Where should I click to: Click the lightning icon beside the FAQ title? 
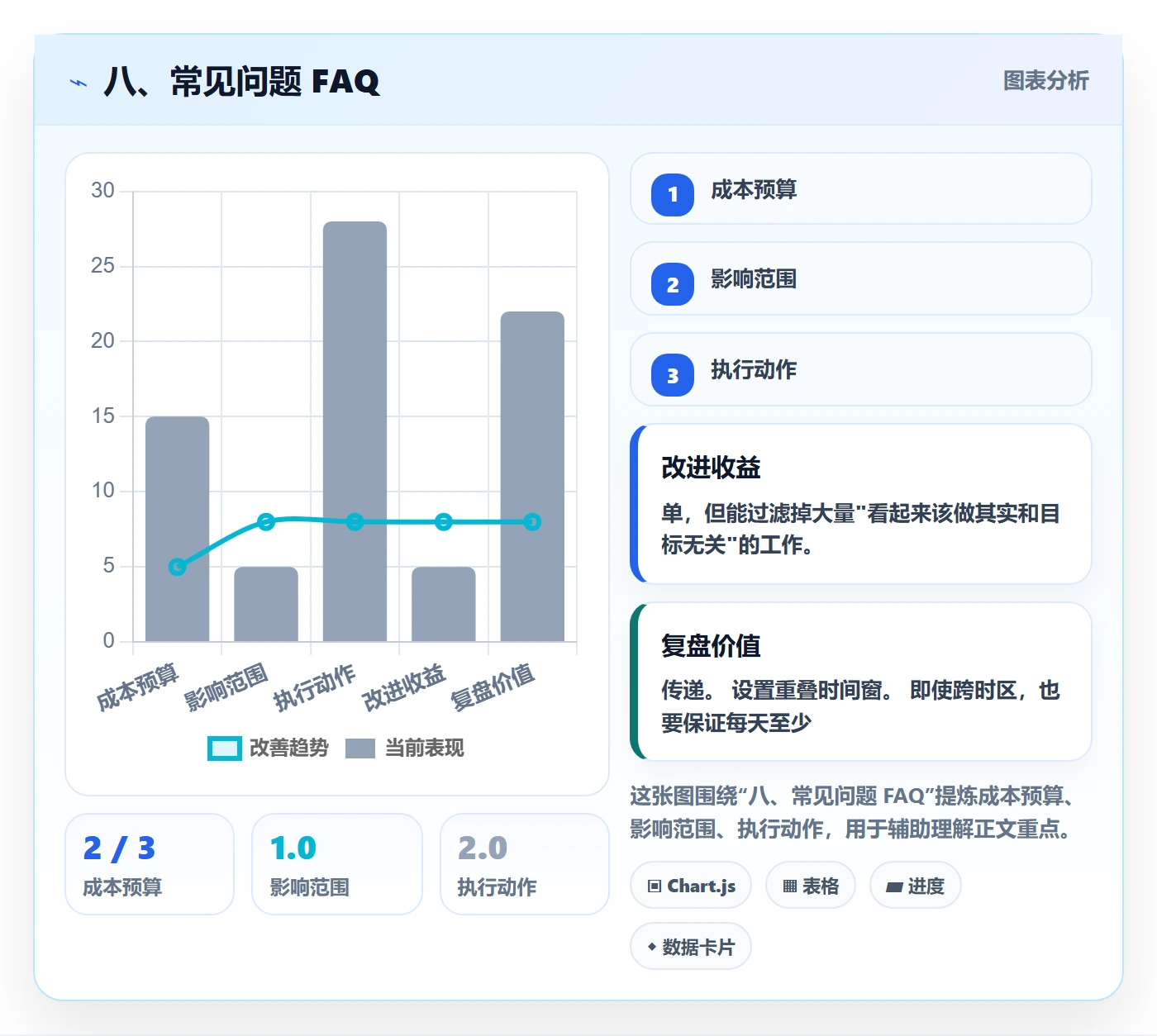(x=79, y=83)
